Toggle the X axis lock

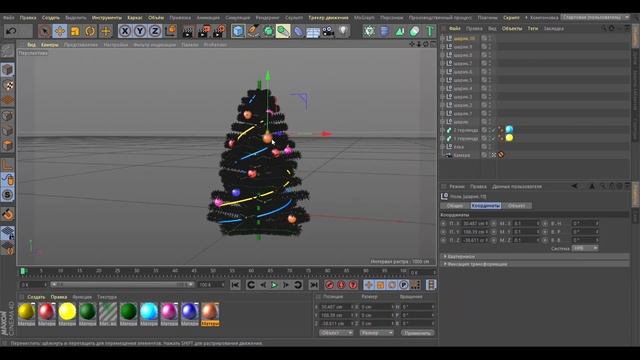(x=125, y=31)
